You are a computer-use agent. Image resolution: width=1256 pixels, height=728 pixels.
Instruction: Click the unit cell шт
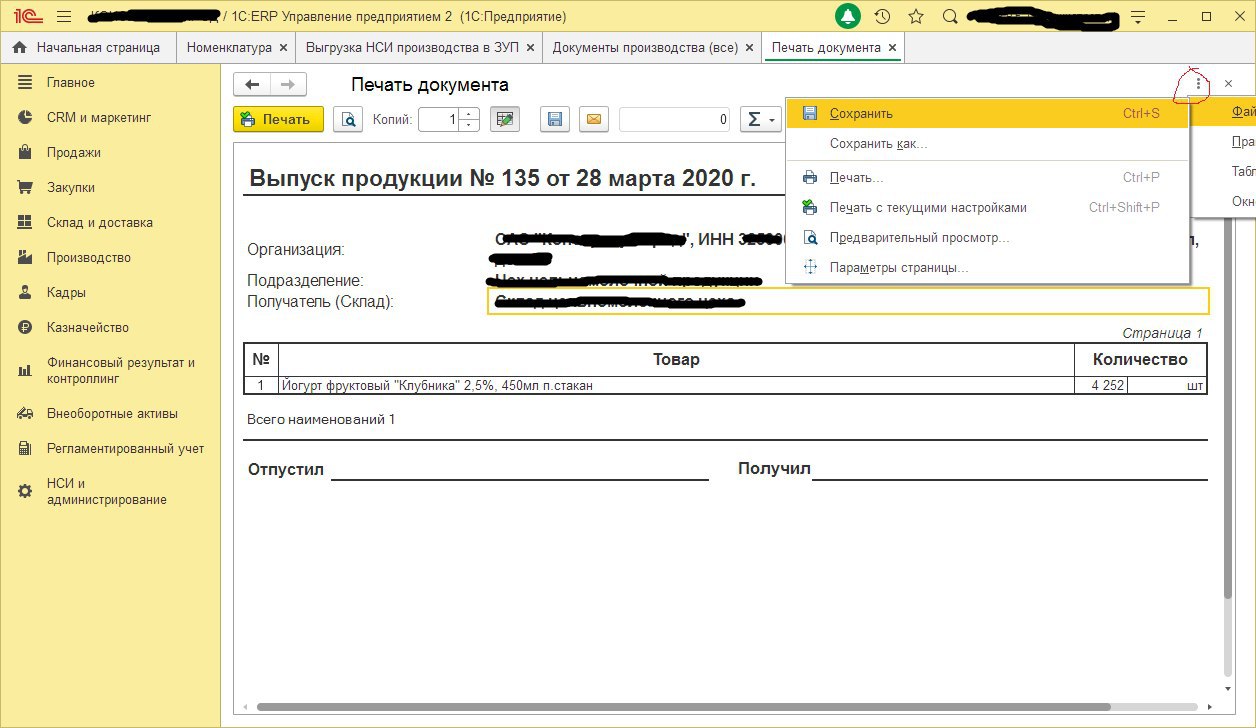pyautogui.click(x=1167, y=385)
